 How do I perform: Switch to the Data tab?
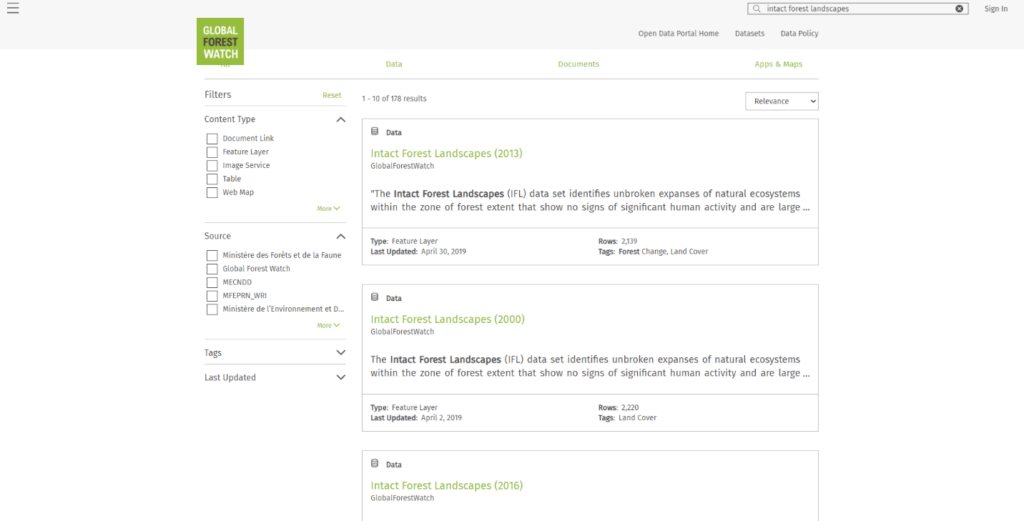click(x=394, y=64)
